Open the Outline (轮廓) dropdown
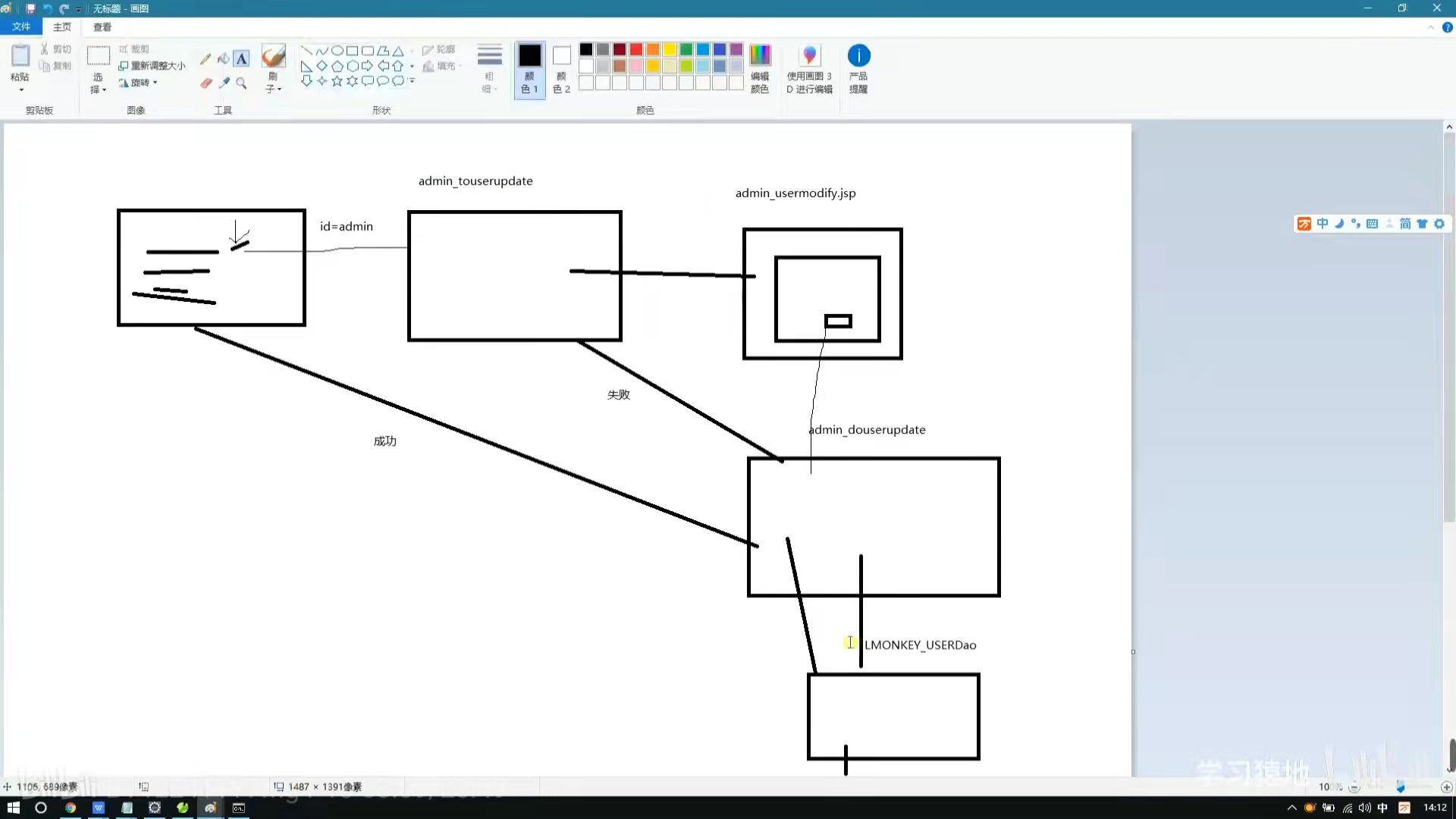Viewport: 1456px width, 819px height. click(x=441, y=49)
